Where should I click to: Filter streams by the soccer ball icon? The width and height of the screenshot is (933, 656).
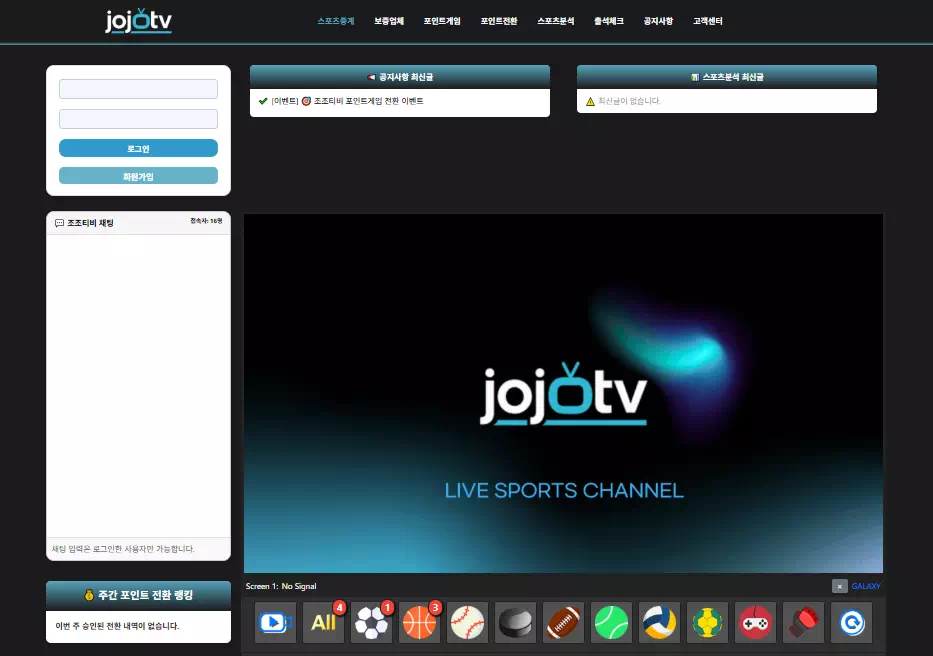pos(371,623)
